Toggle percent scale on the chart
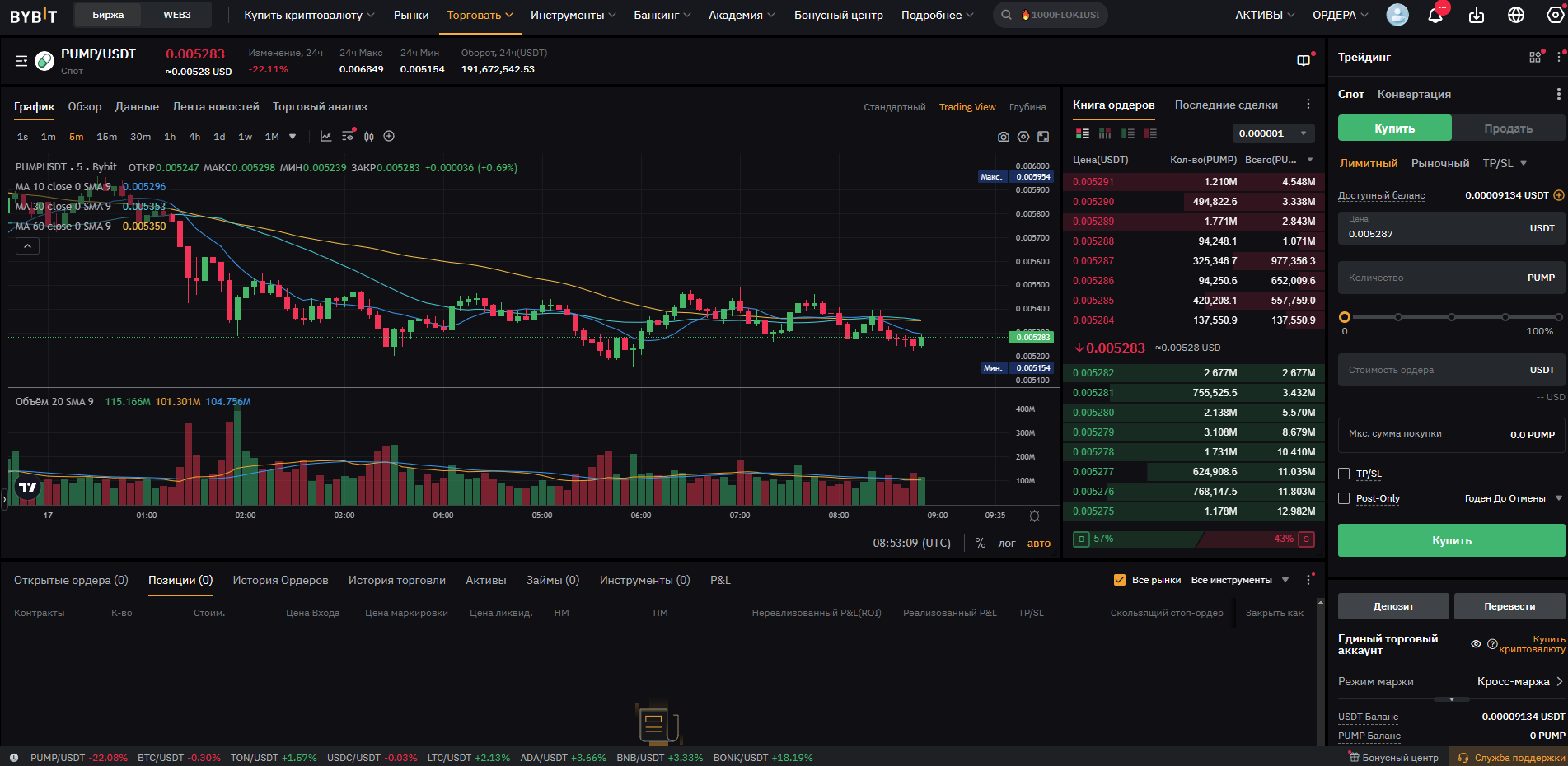1568x766 pixels. pos(981,544)
